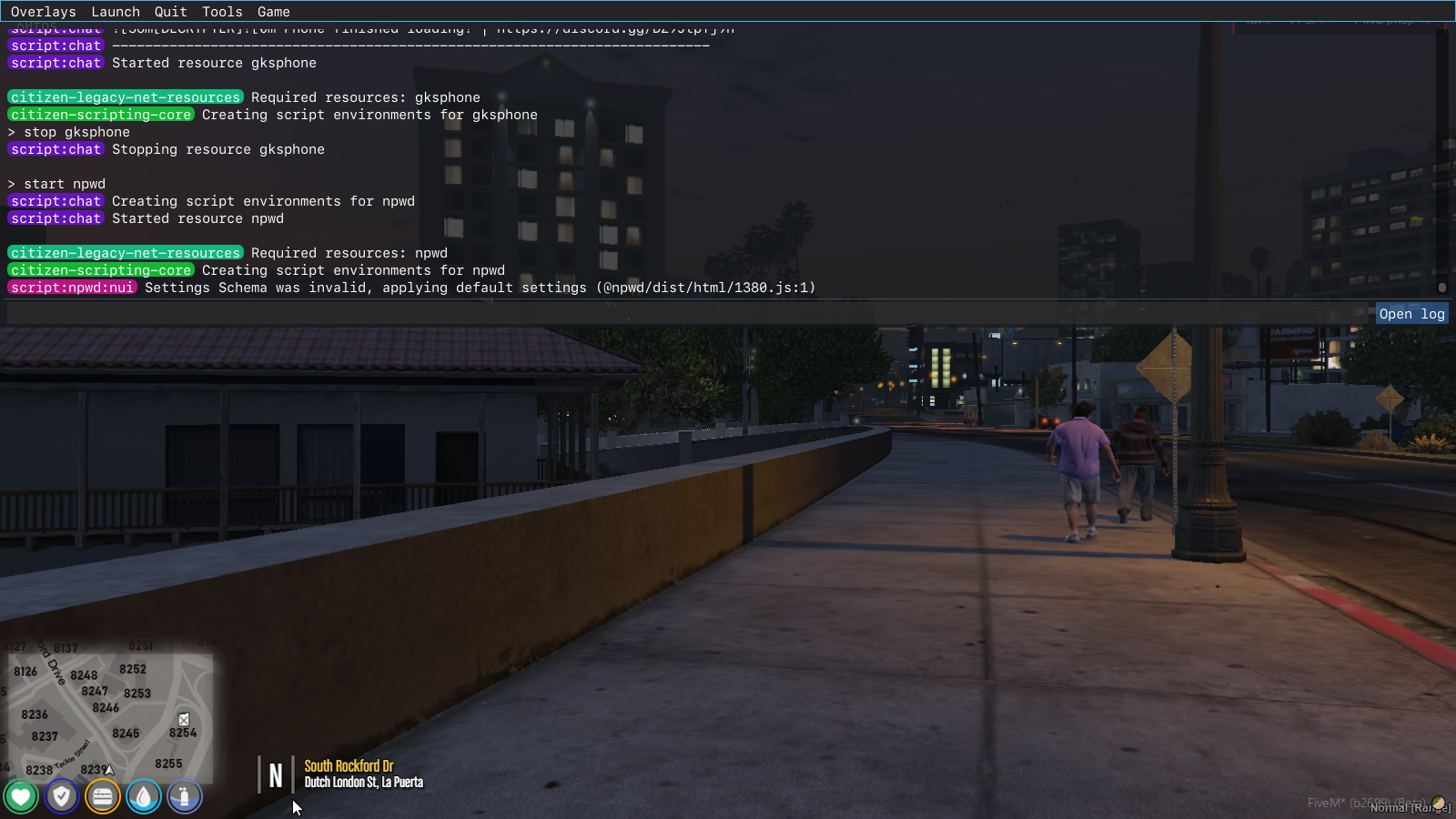Click the script:npwd:nui badge in console
The height and width of the screenshot is (819, 1456).
click(x=72, y=287)
